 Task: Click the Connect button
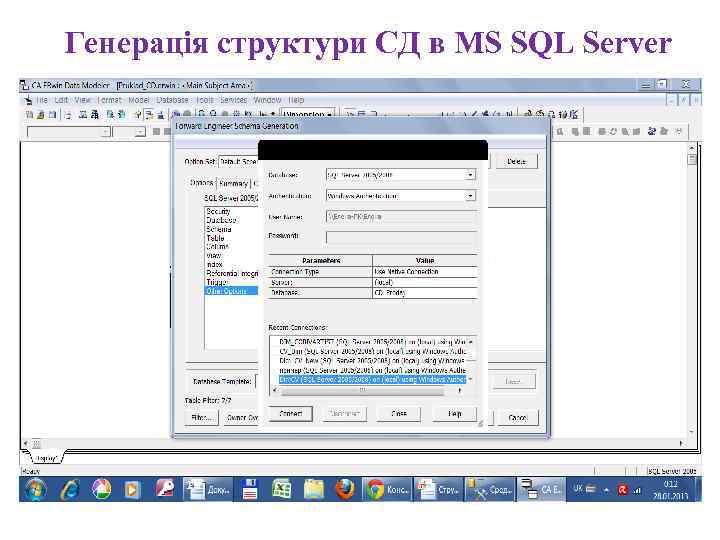tap(291, 414)
